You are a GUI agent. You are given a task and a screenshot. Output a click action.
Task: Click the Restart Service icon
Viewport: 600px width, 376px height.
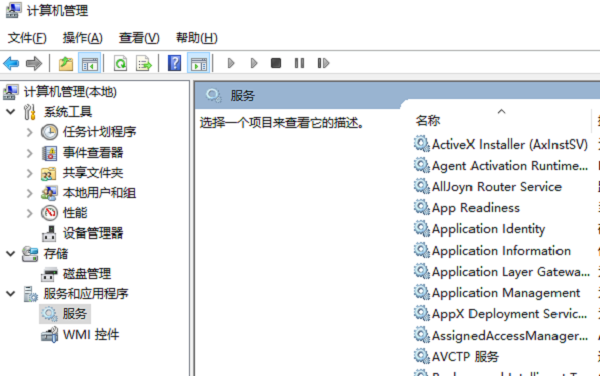pyautogui.click(x=323, y=63)
